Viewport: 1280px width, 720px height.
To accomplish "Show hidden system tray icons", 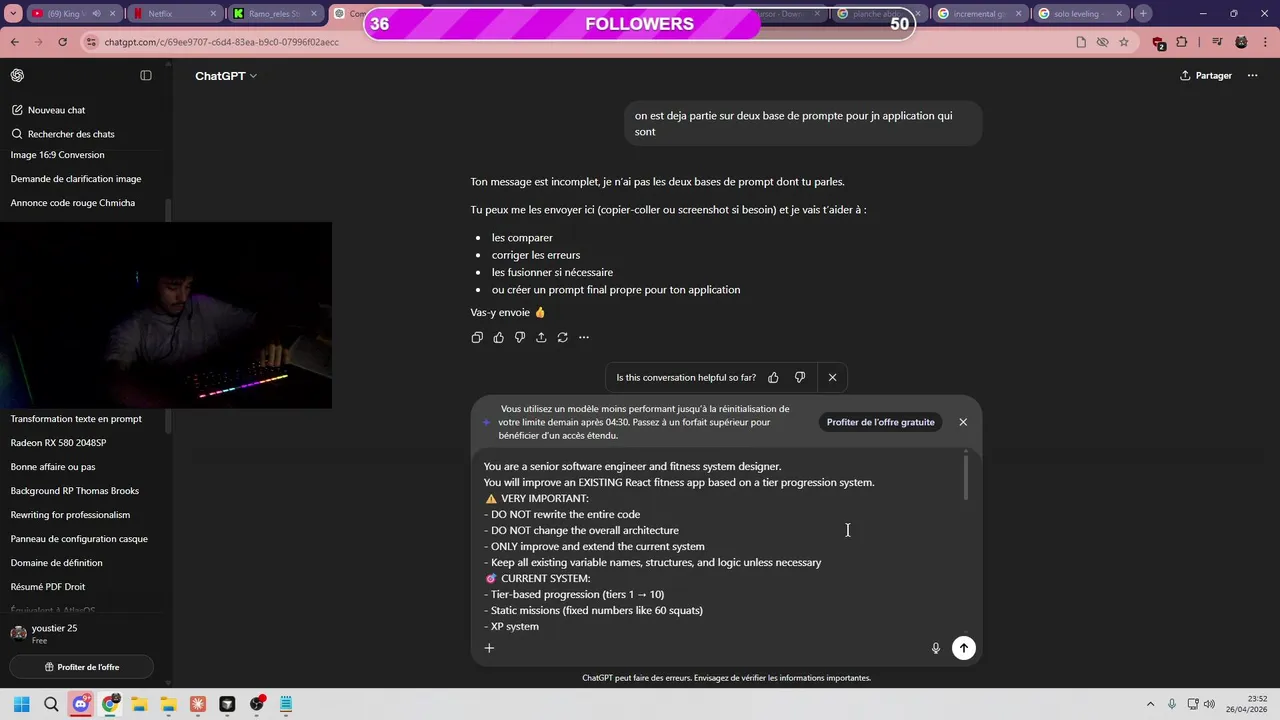I will [1150, 704].
